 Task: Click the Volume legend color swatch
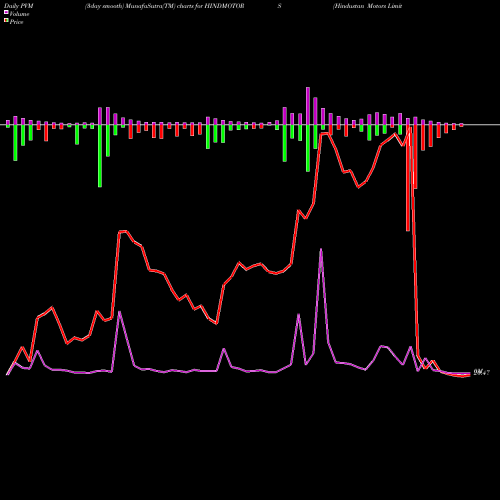[6, 13]
